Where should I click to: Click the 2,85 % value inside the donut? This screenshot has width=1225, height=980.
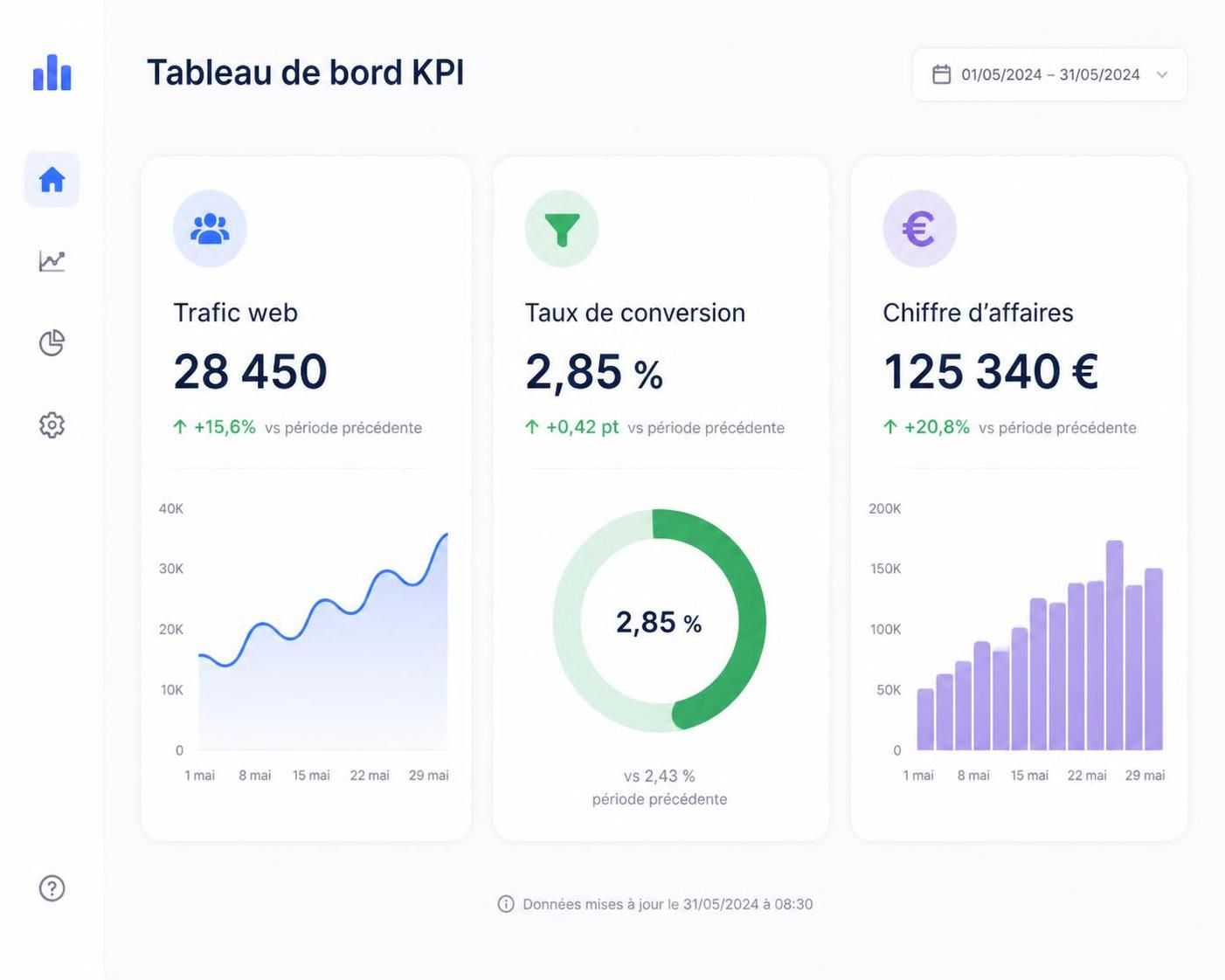[659, 622]
